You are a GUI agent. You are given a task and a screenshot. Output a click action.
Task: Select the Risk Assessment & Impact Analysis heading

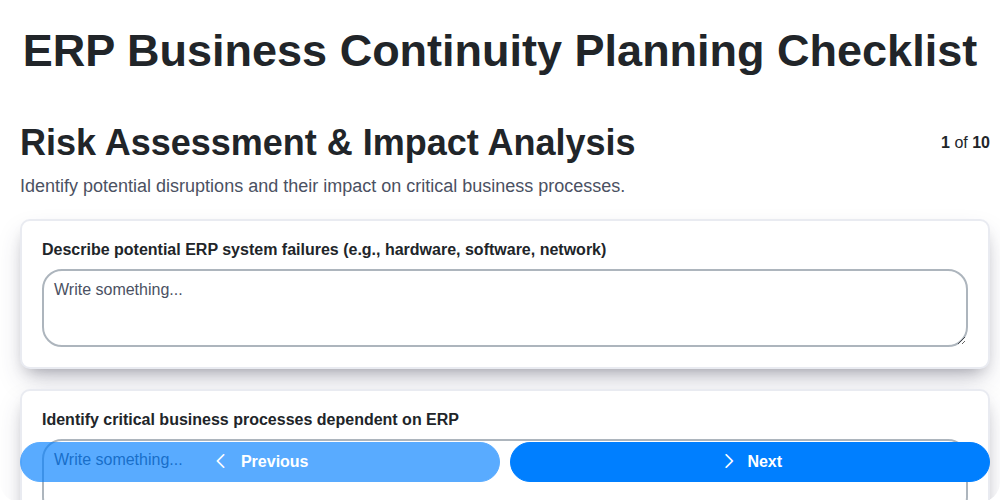click(x=327, y=143)
